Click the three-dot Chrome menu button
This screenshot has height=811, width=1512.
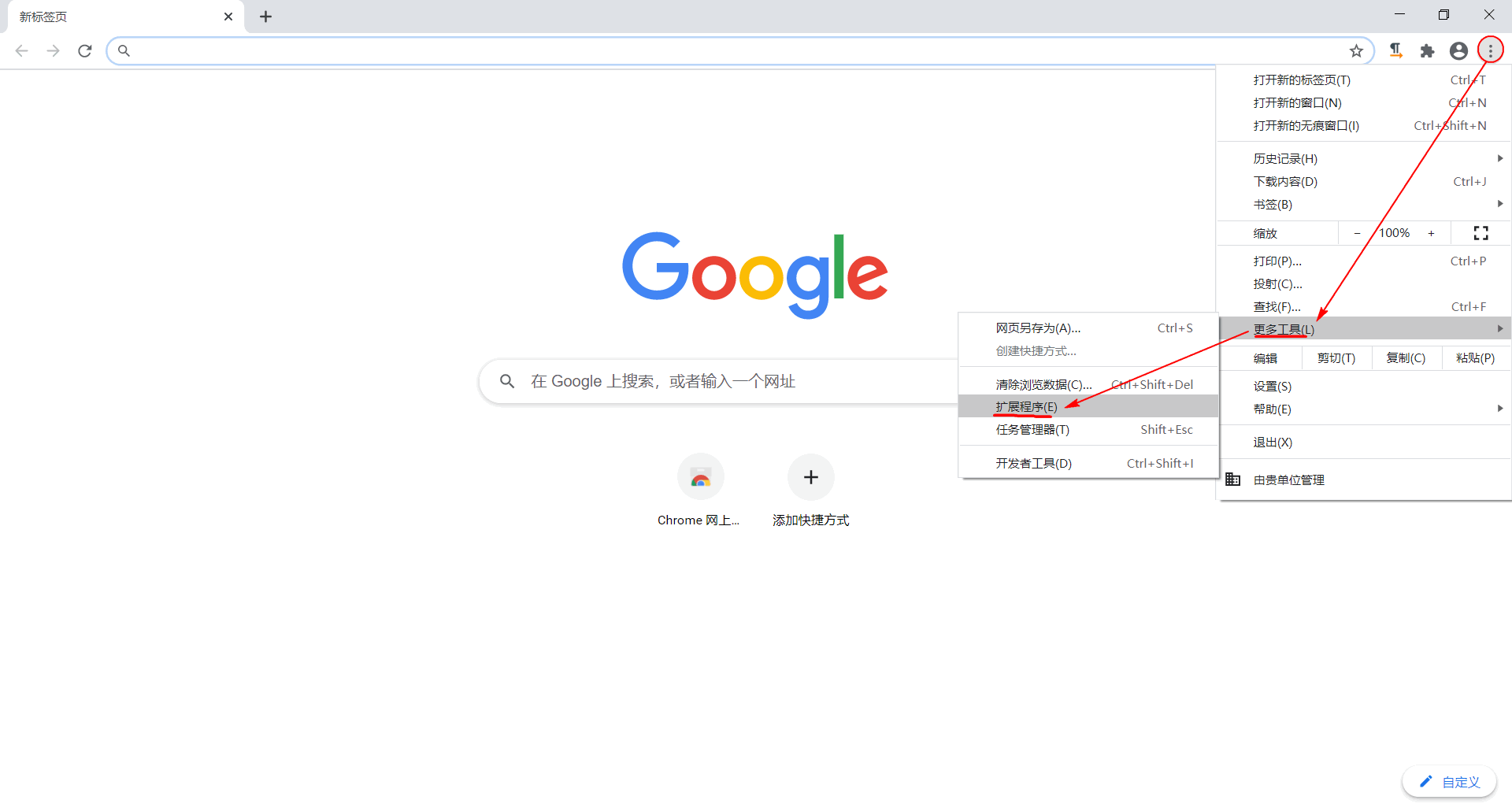[1490, 51]
